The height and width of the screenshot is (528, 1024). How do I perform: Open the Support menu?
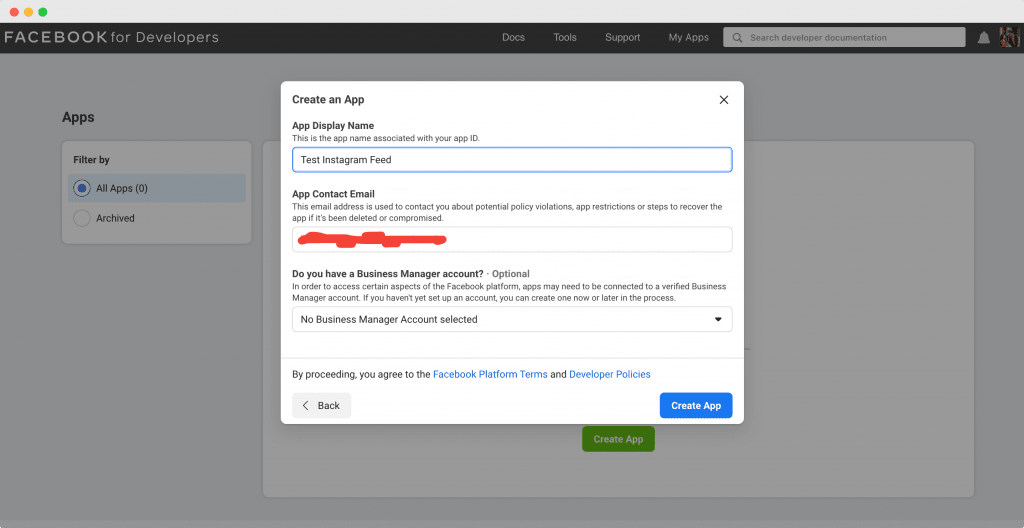click(622, 37)
